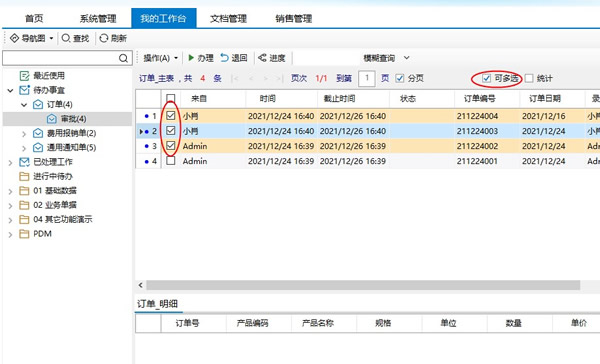Switch to the 首页 tab
The height and width of the screenshot is (364, 600).
pos(34,18)
